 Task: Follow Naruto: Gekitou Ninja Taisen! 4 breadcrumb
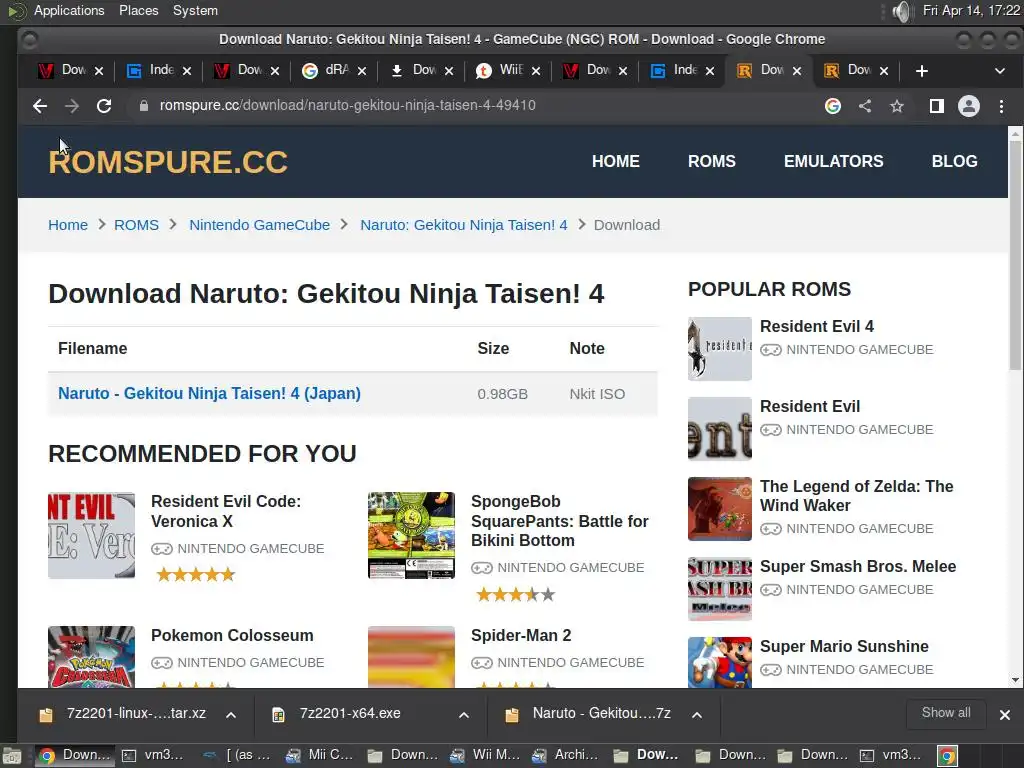pos(464,225)
